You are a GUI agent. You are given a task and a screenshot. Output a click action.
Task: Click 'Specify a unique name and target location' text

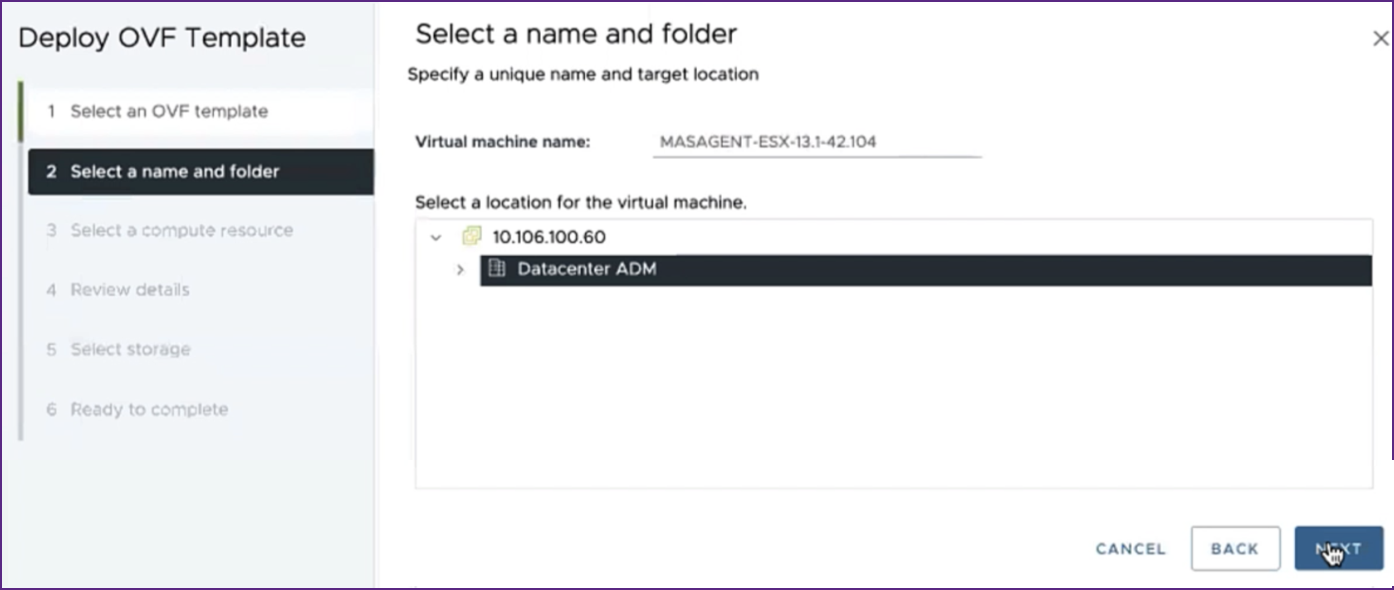(583, 74)
